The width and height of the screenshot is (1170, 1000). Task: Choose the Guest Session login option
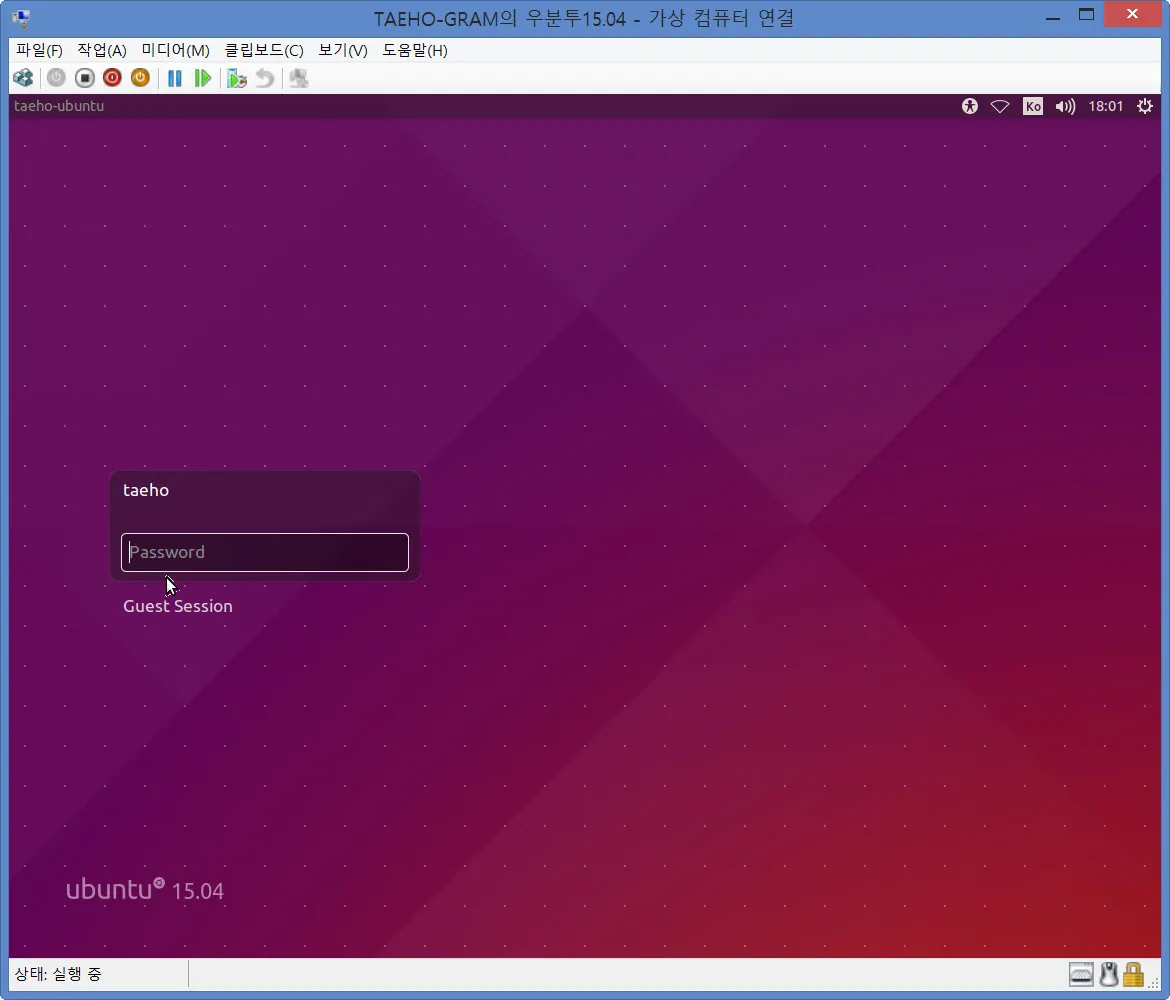click(x=178, y=606)
